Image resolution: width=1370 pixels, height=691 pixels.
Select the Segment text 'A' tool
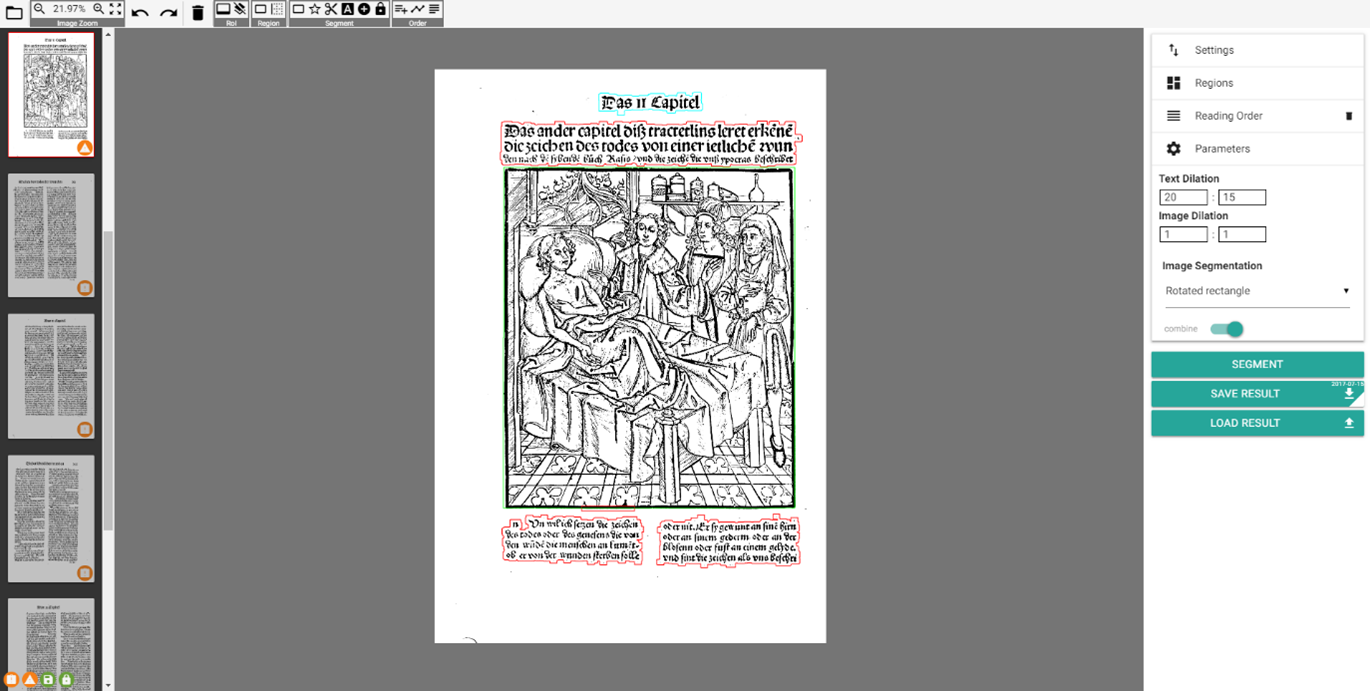(x=348, y=9)
